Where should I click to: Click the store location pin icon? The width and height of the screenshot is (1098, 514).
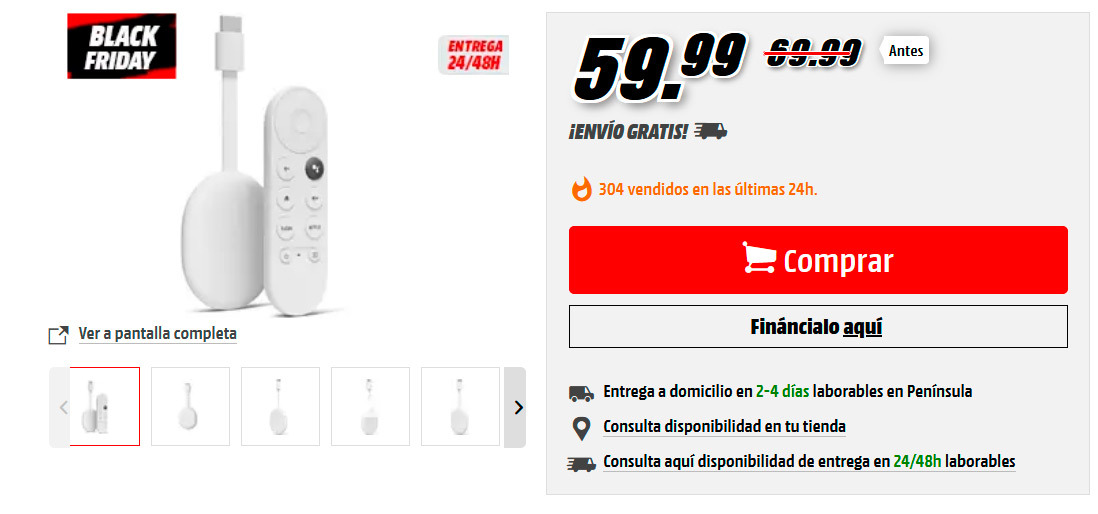[x=581, y=428]
